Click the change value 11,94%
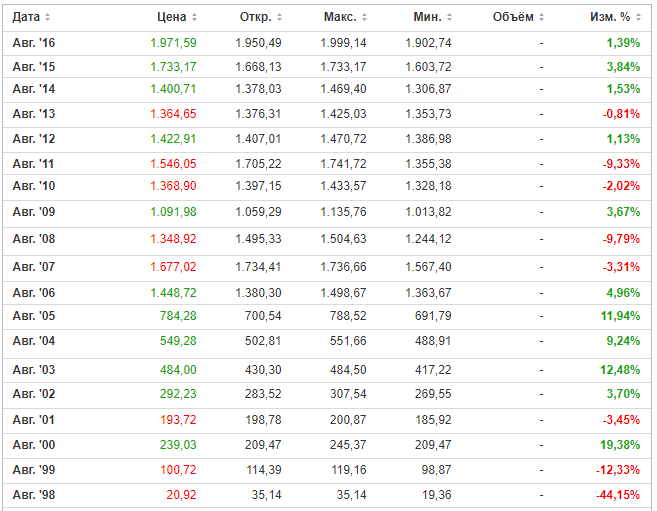This screenshot has height=511, width=657. pyautogui.click(x=621, y=316)
